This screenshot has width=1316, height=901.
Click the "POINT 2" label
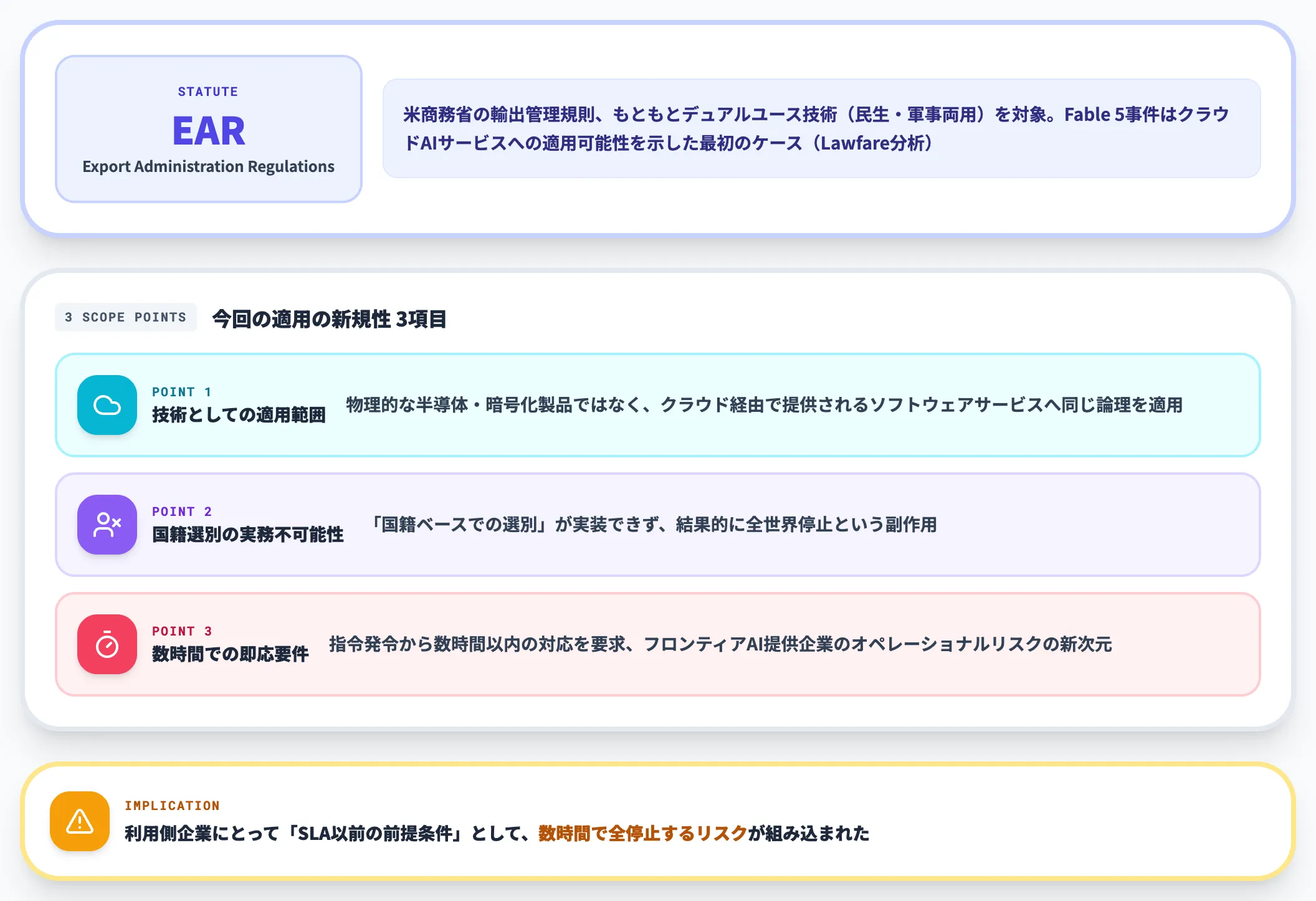(182, 512)
